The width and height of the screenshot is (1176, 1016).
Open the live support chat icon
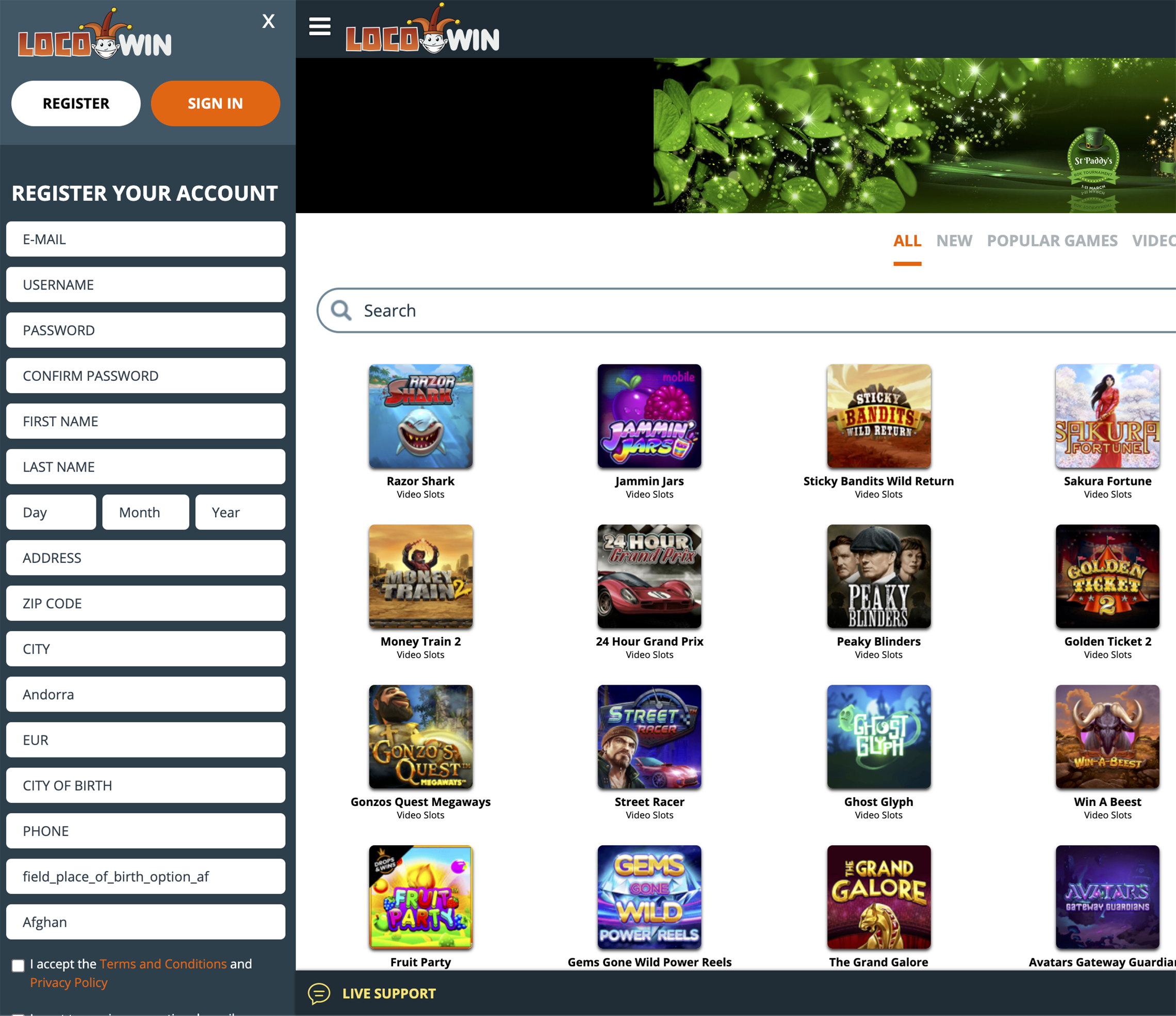[x=319, y=993]
